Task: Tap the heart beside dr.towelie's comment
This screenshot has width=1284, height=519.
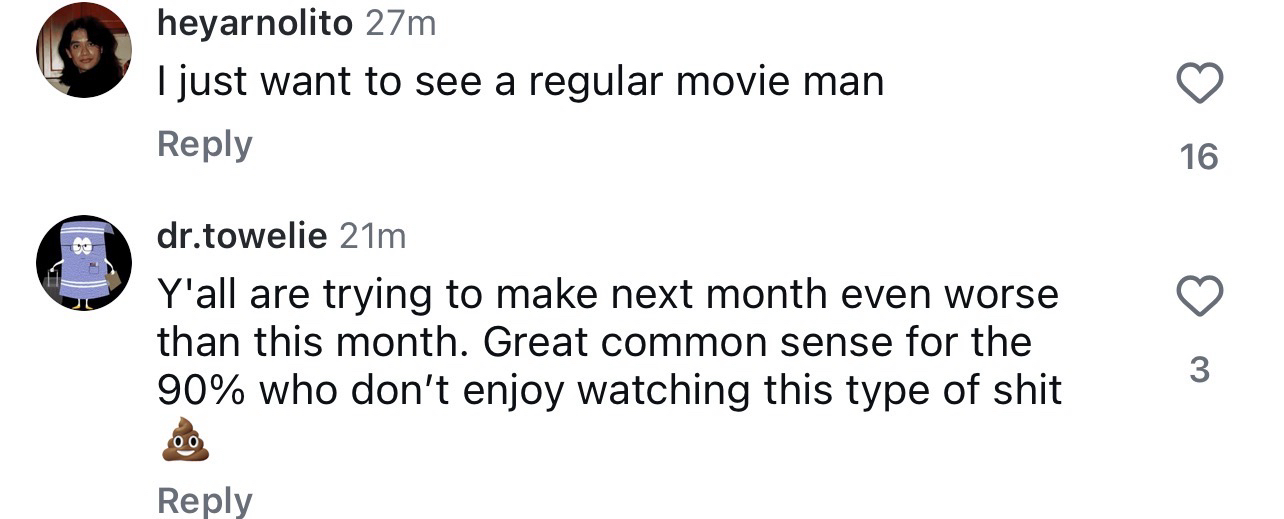Action: pos(1199,296)
